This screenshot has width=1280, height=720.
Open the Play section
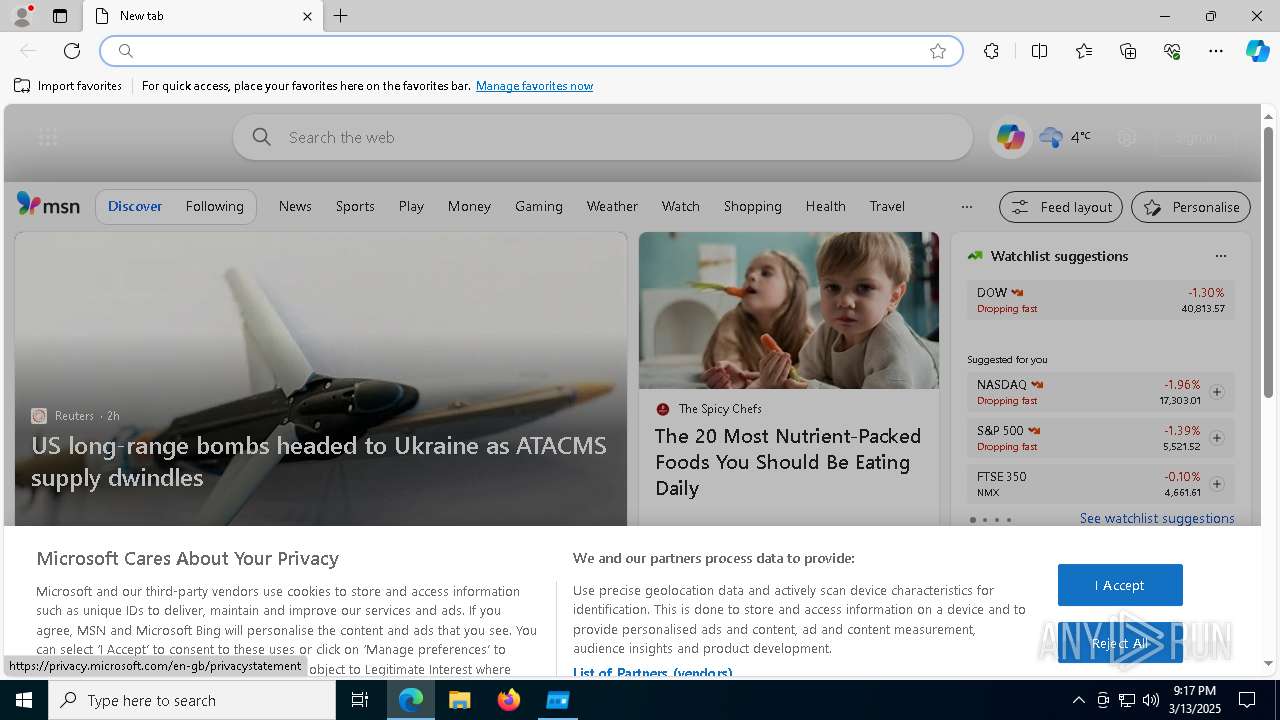point(411,206)
